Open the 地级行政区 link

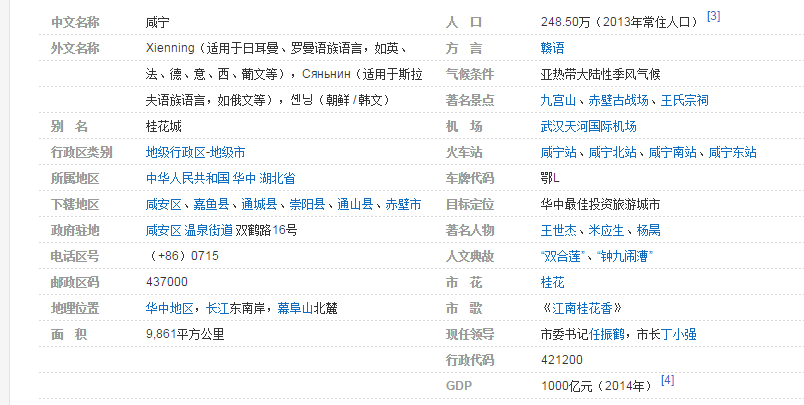point(174,152)
